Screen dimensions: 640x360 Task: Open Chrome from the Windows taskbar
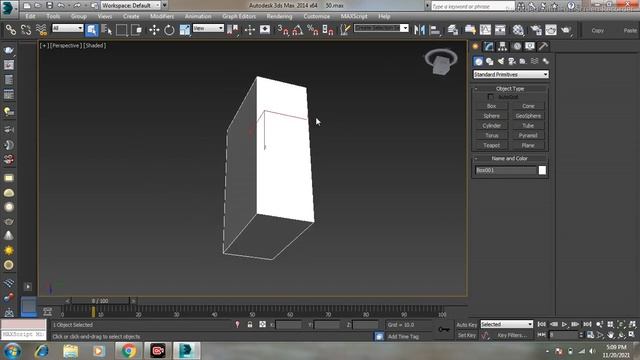[128, 351]
